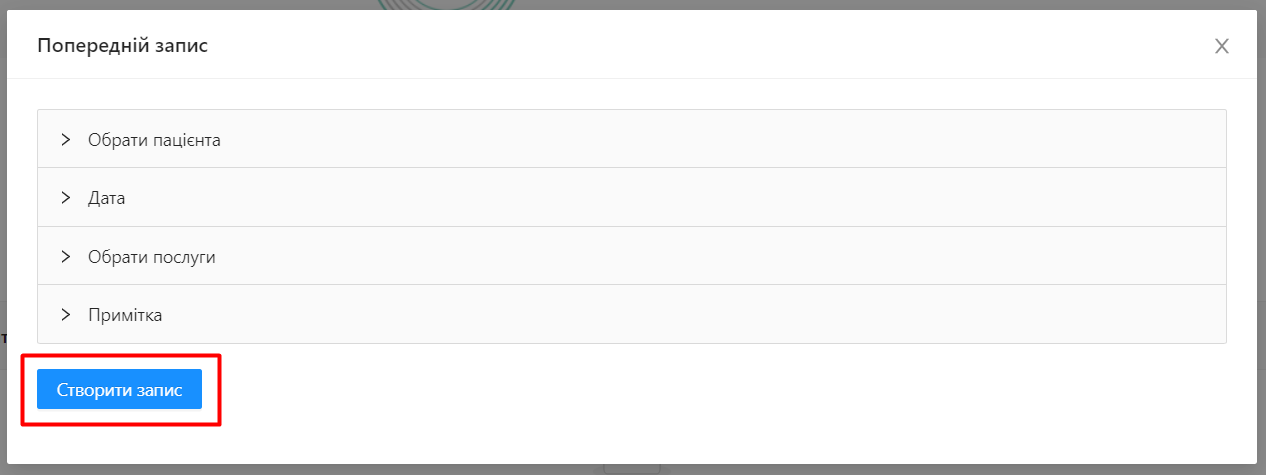
Task: Open the Примітка panel
Action: (x=125, y=315)
